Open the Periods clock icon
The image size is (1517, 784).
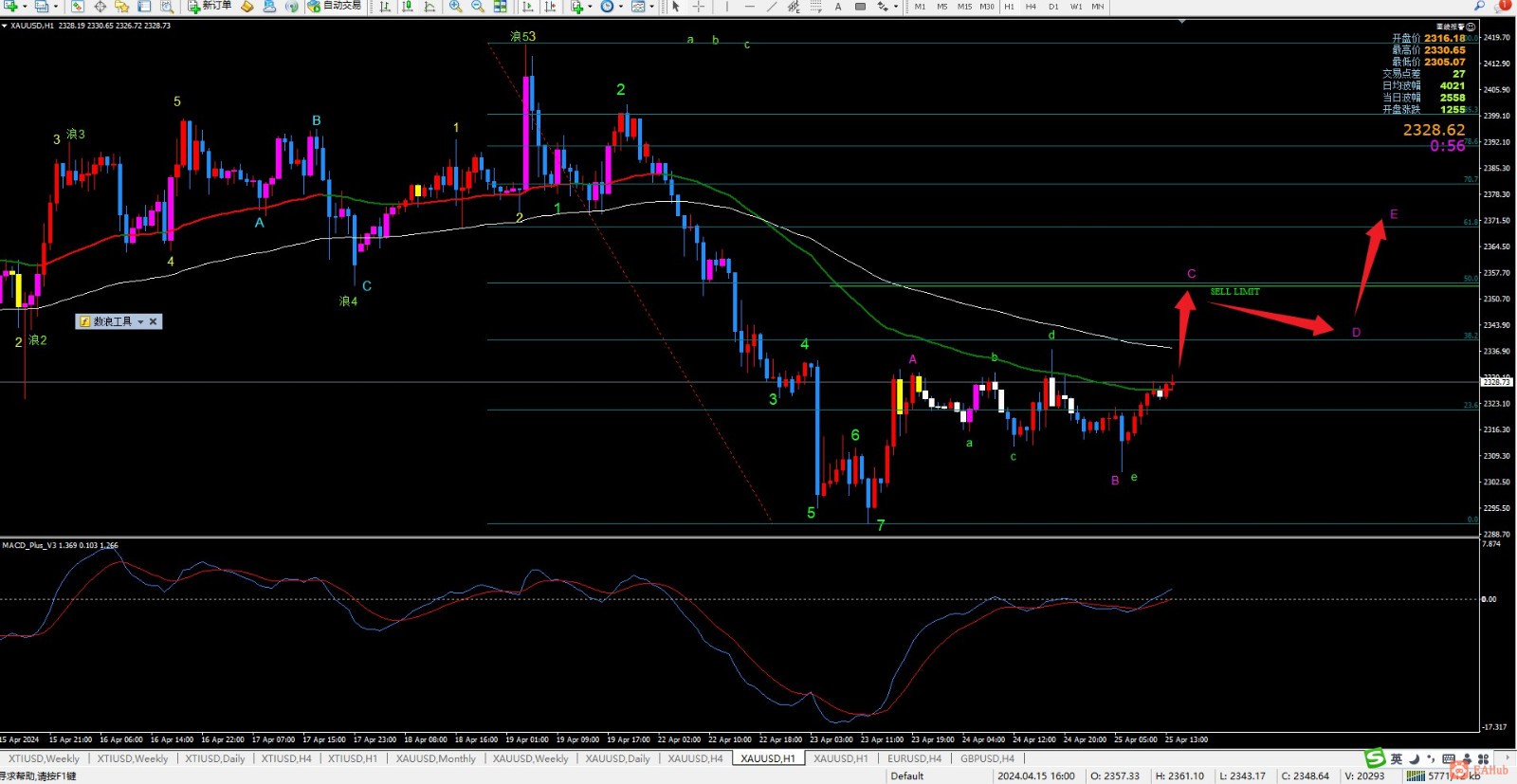coord(607,7)
